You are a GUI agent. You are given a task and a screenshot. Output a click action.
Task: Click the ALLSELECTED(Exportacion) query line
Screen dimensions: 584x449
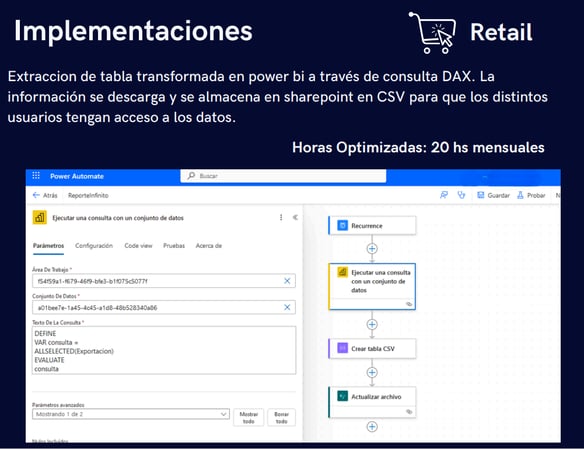[74, 351]
